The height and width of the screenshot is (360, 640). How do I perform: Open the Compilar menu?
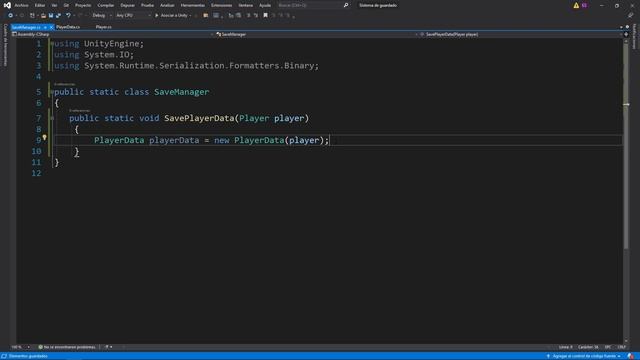click(x=106, y=5)
